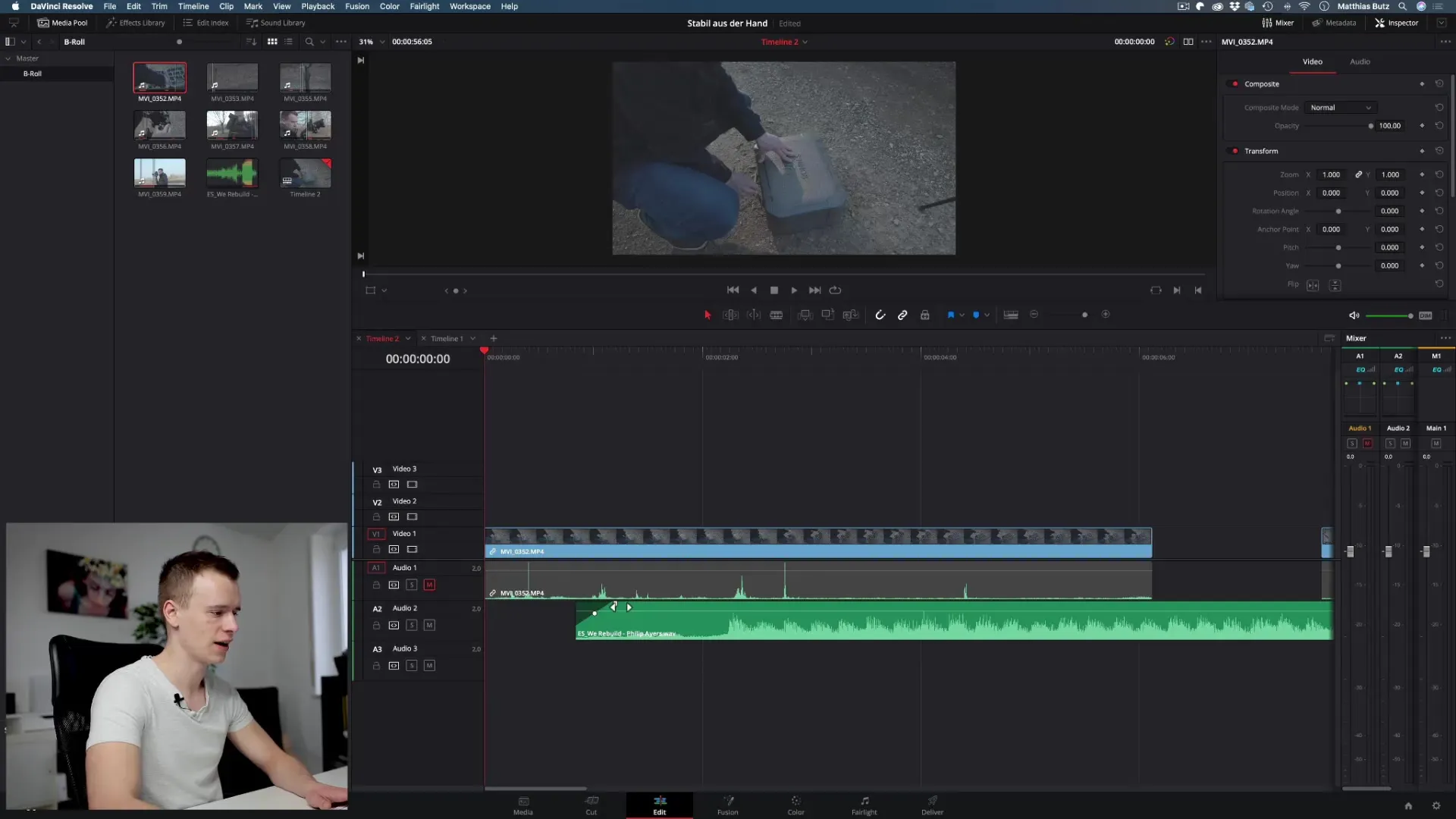The height and width of the screenshot is (819, 1456).
Task: Open viewer zoom 31% dropdown
Action: tap(382, 42)
